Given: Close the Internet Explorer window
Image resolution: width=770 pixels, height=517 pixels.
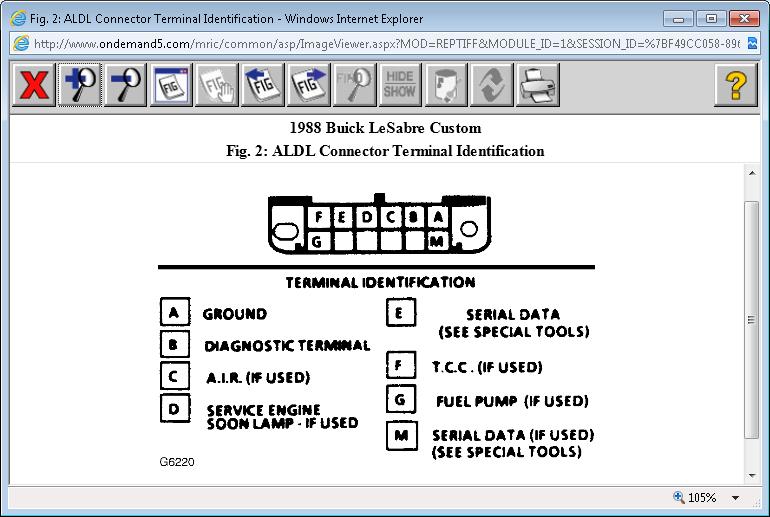Looking at the screenshot, I should [x=744, y=19].
